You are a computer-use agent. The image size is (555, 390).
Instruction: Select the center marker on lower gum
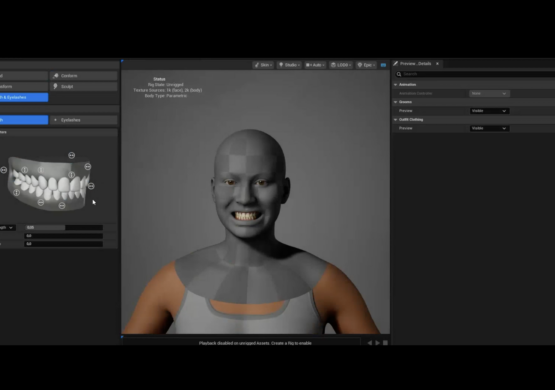point(62,206)
